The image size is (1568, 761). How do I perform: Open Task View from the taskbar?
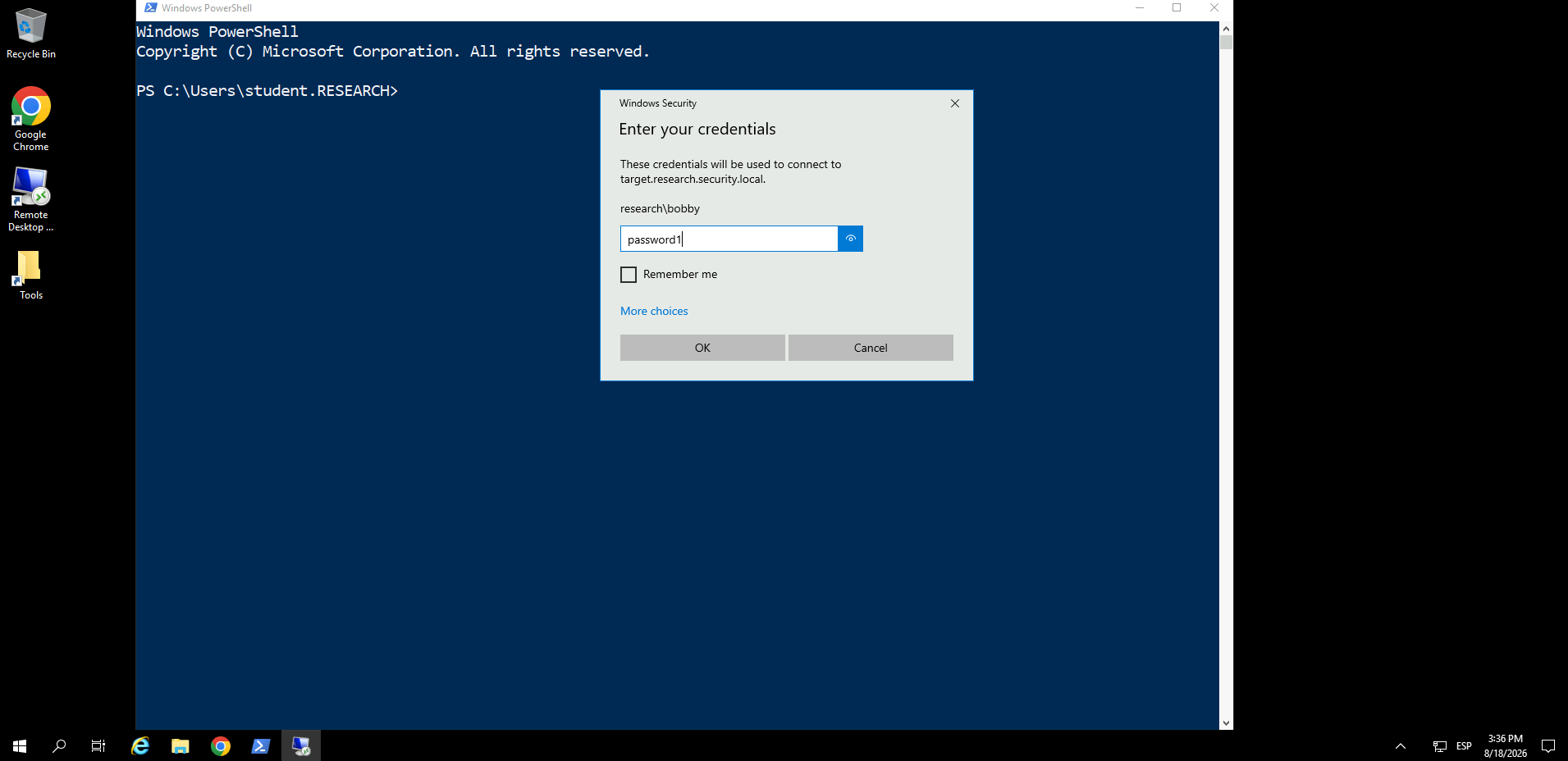[98, 745]
